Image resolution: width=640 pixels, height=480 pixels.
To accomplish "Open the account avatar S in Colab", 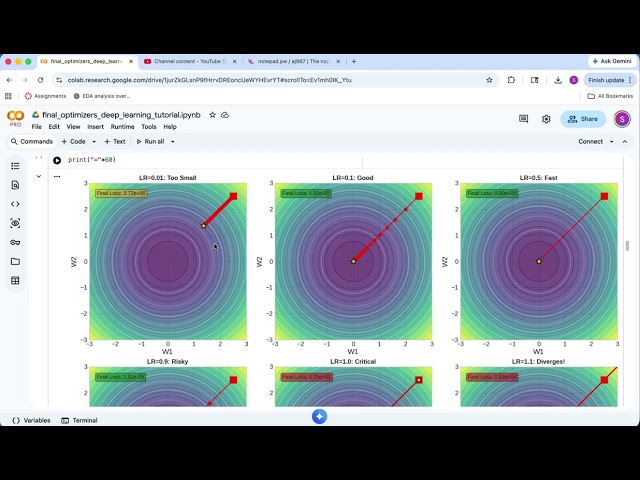I will [622, 119].
